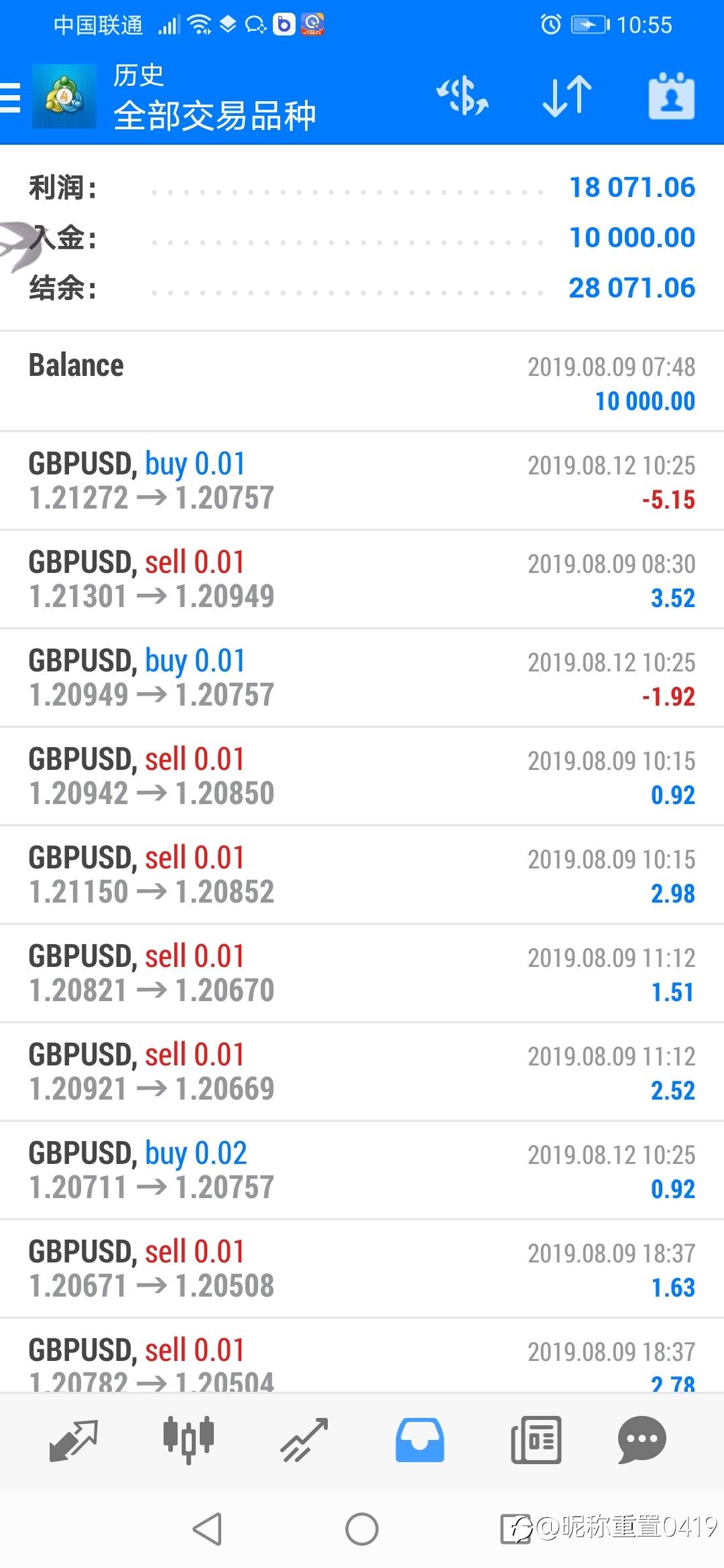Switch to the Quotes tab
This screenshot has height=1568, width=724.
[x=74, y=1440]
